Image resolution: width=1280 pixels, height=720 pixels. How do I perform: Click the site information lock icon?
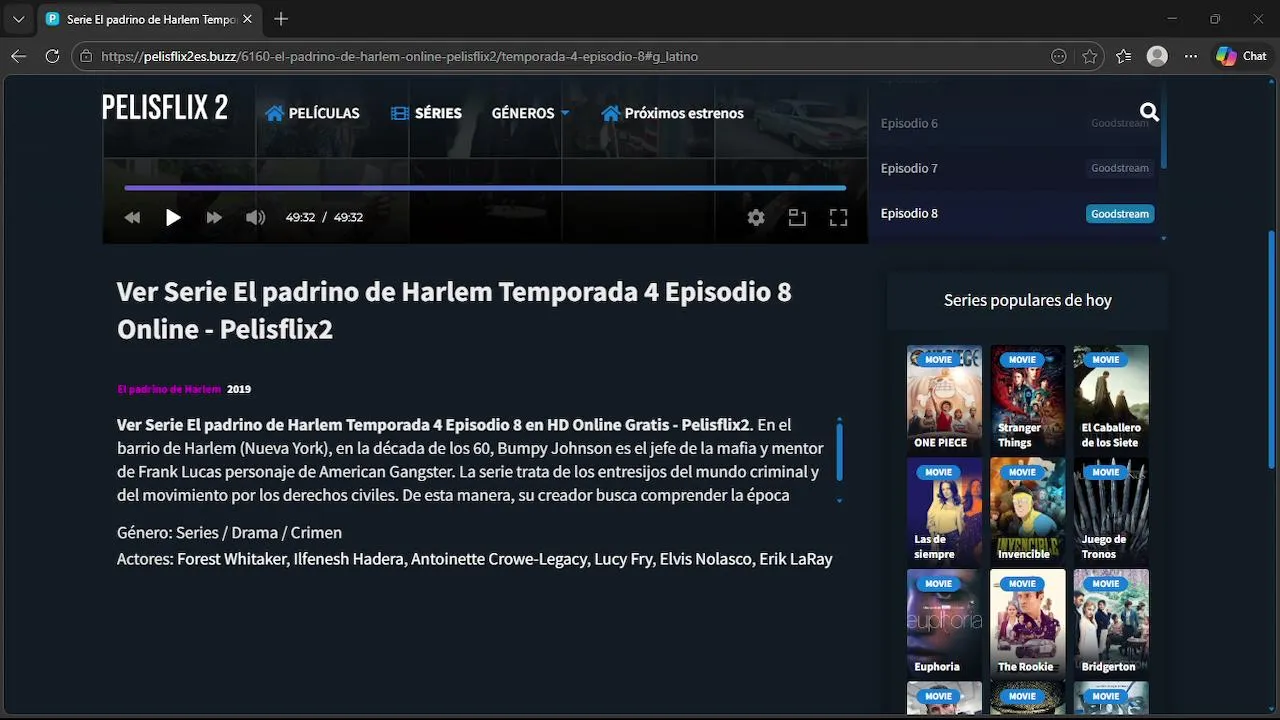coord(86,56)
